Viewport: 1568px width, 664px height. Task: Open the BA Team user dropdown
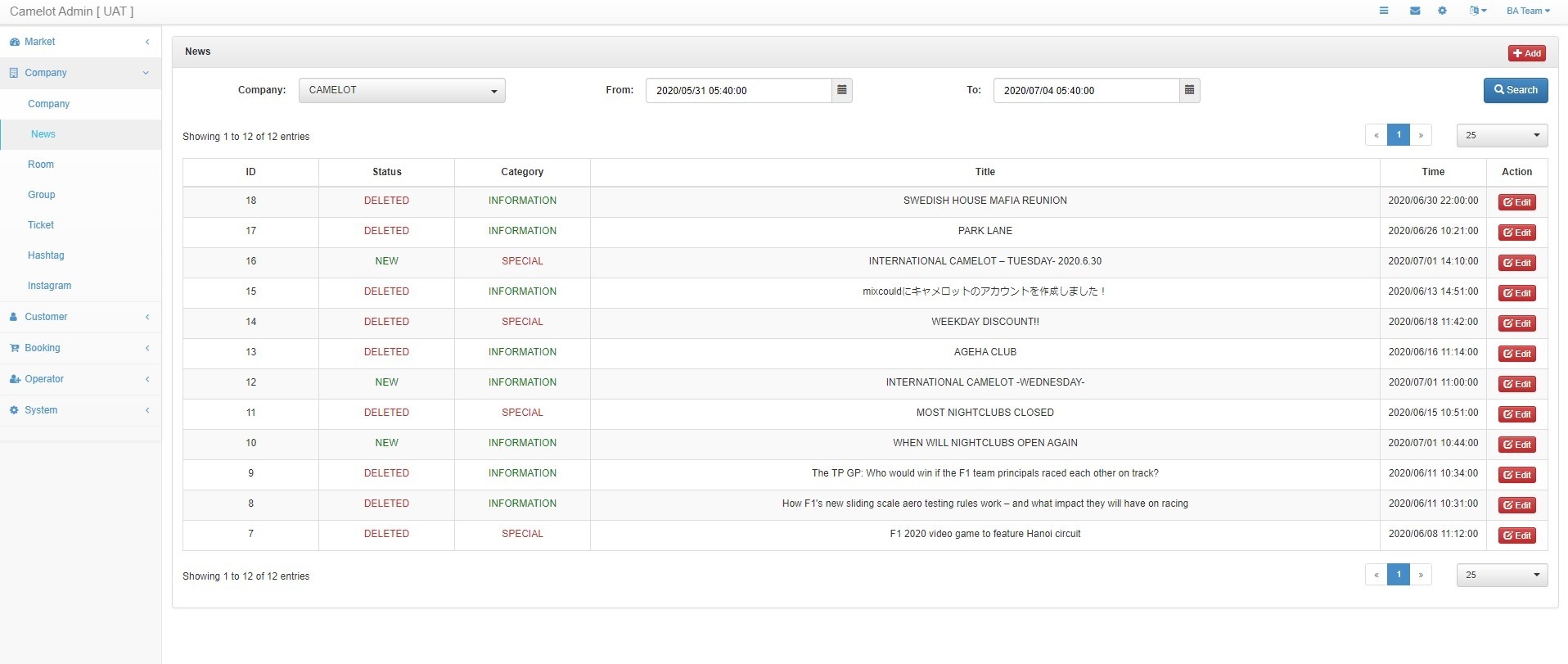coord(1528,11)
